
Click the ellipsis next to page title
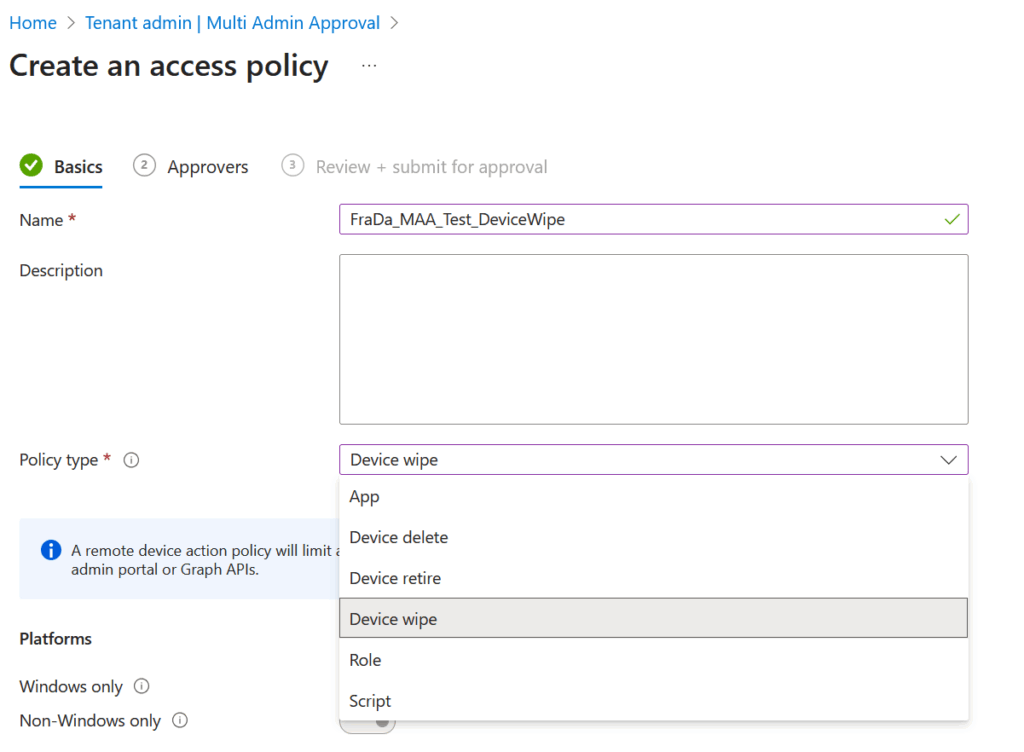coord(369,66)
